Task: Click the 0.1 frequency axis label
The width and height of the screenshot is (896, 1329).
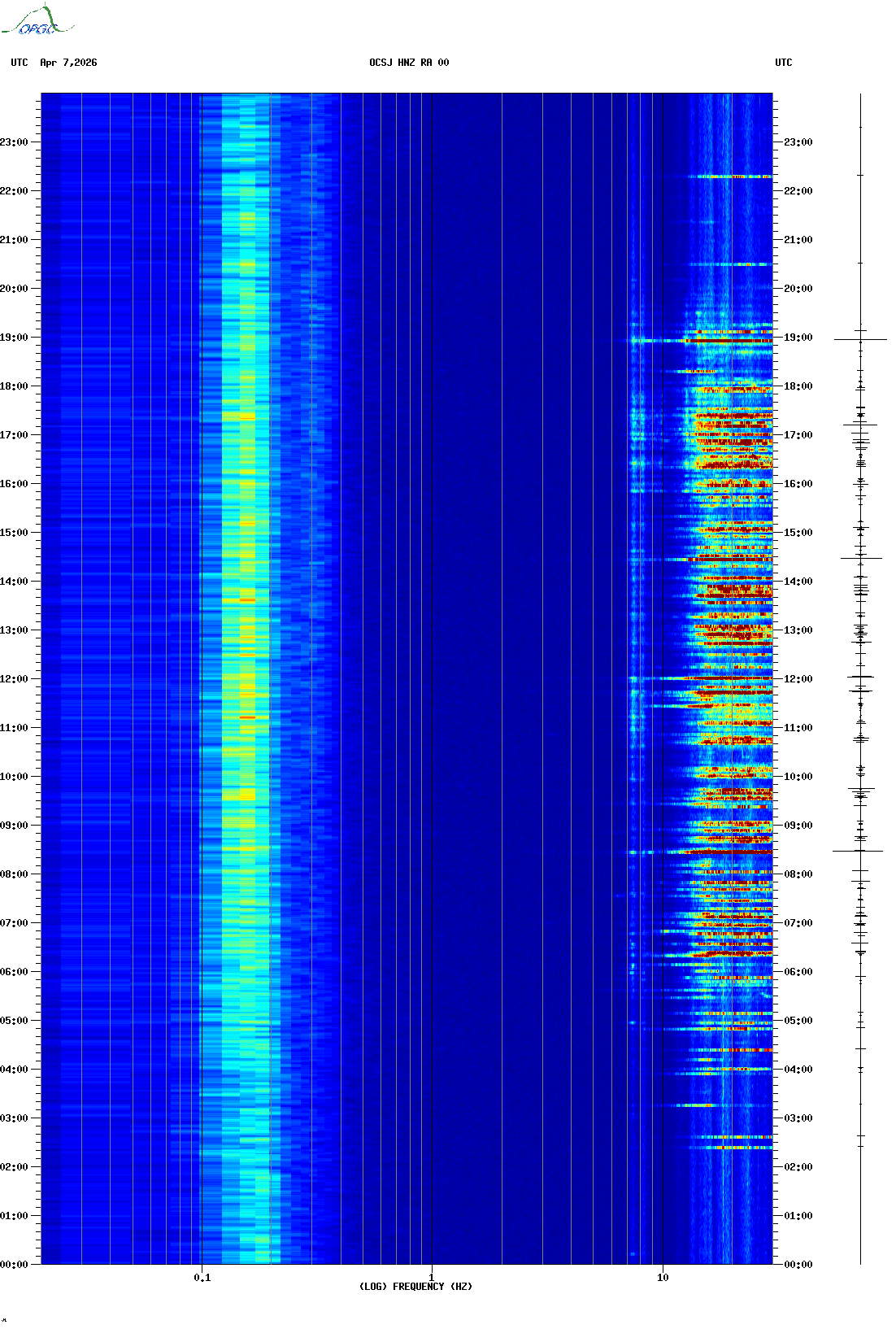Action: 202,1278
